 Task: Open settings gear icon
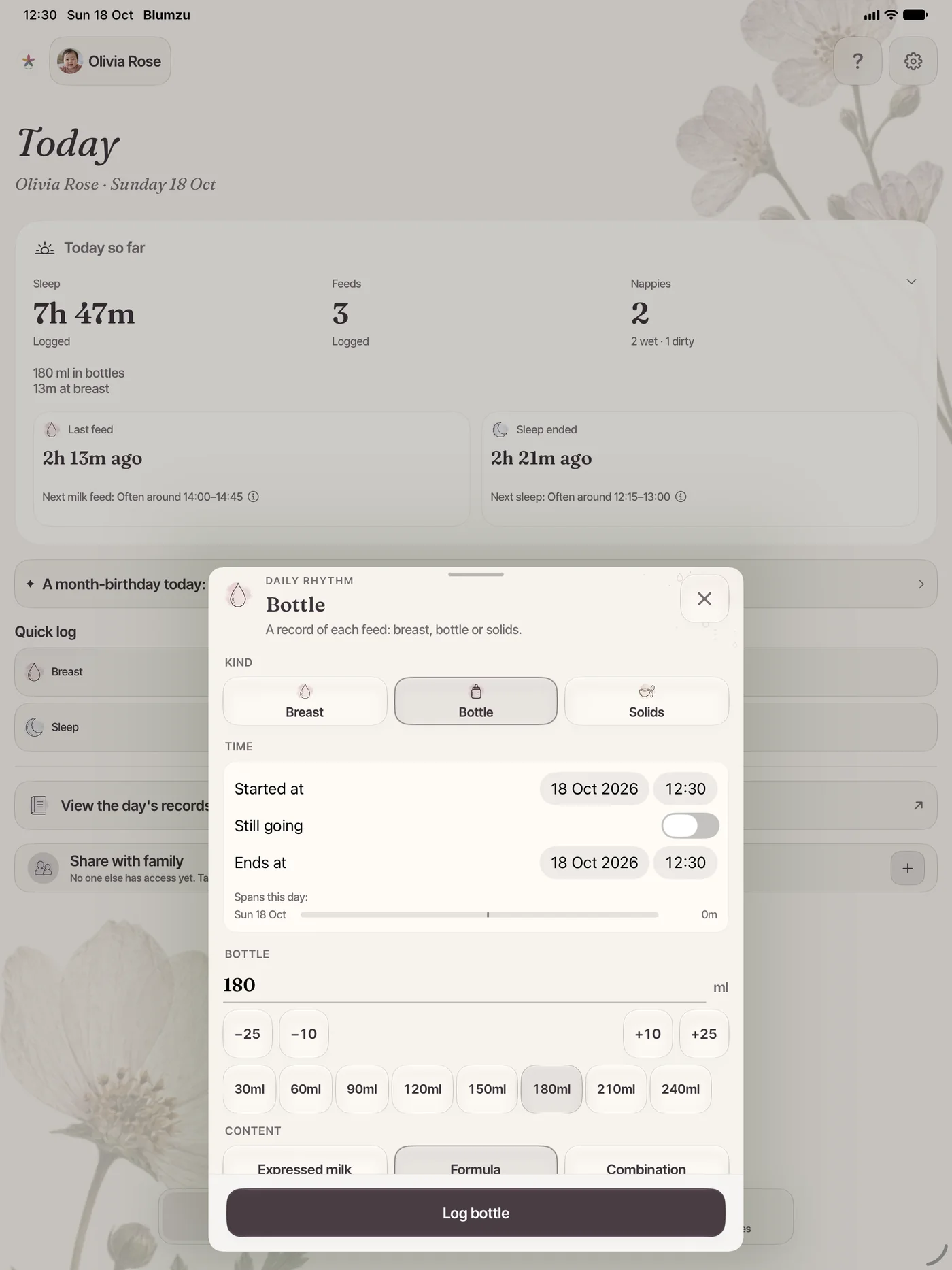913,61
